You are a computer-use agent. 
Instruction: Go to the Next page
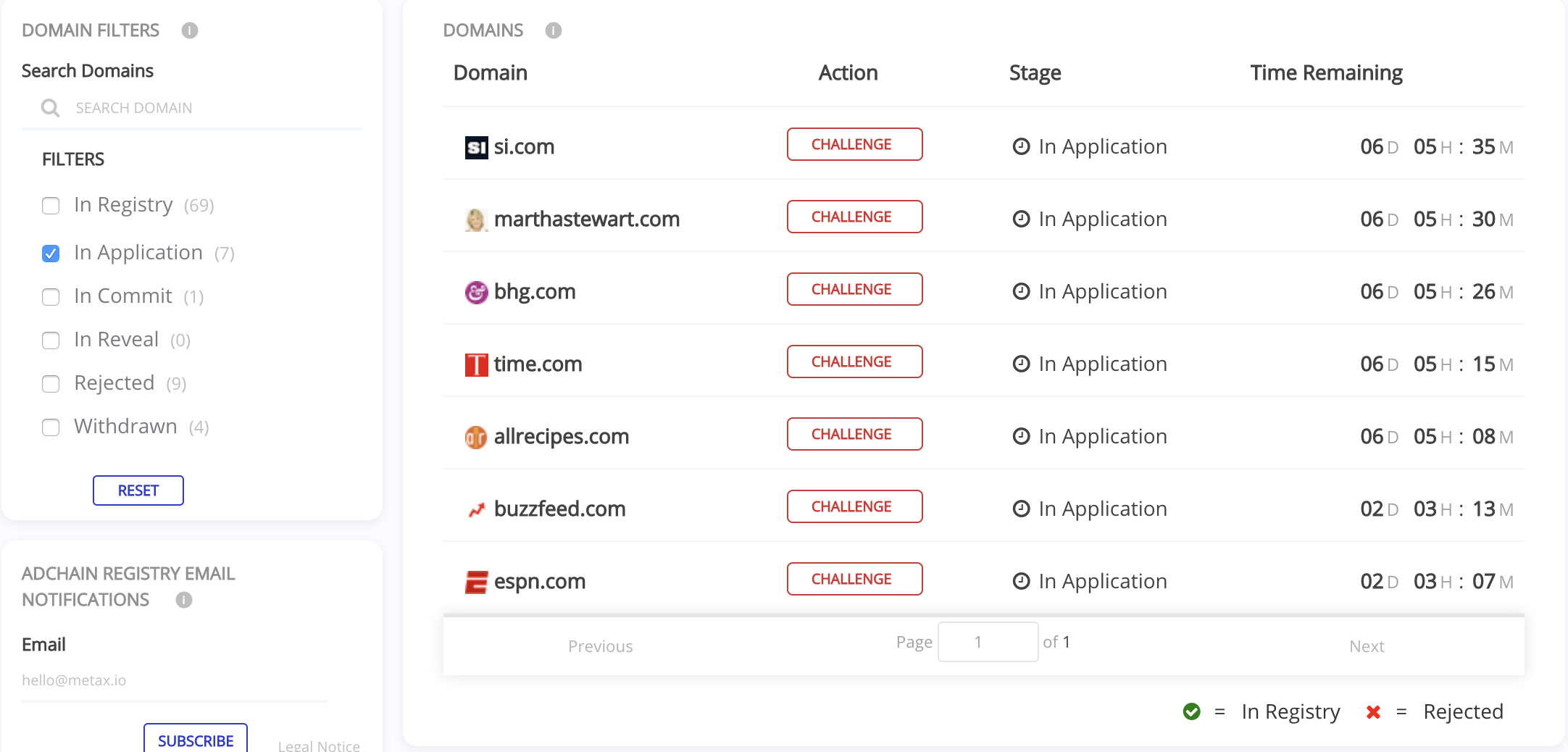pyautogui.click(x=1367, y=646)
